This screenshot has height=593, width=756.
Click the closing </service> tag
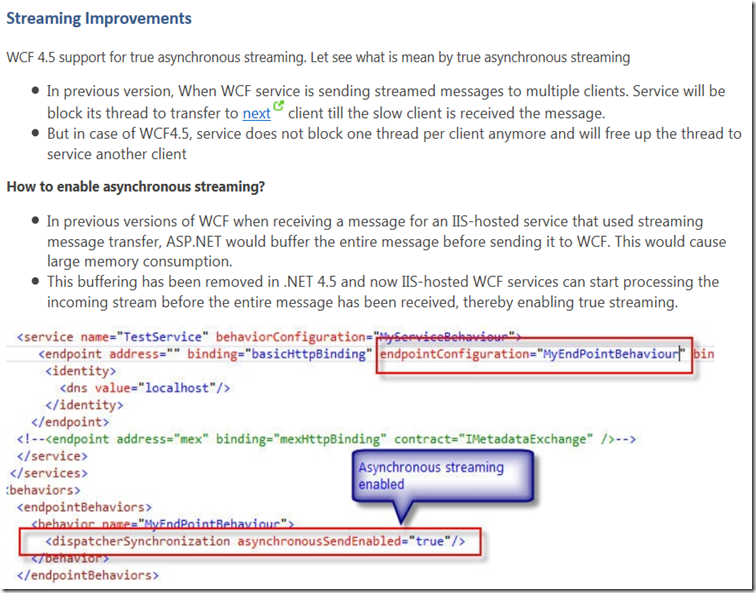click(52, 456)
